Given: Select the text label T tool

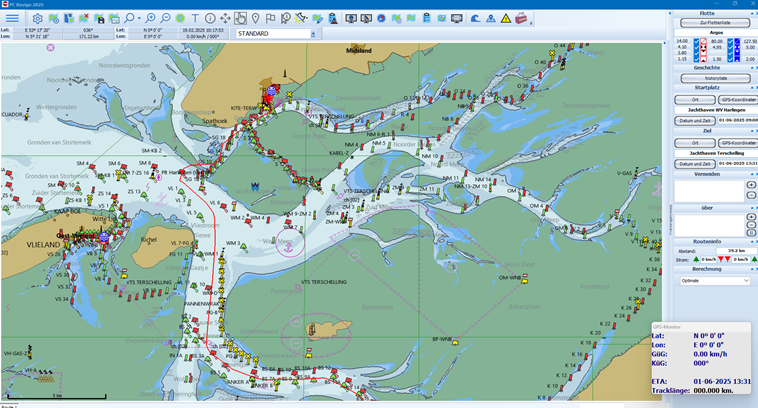Looking at the screenshot, I should (194, 18).
